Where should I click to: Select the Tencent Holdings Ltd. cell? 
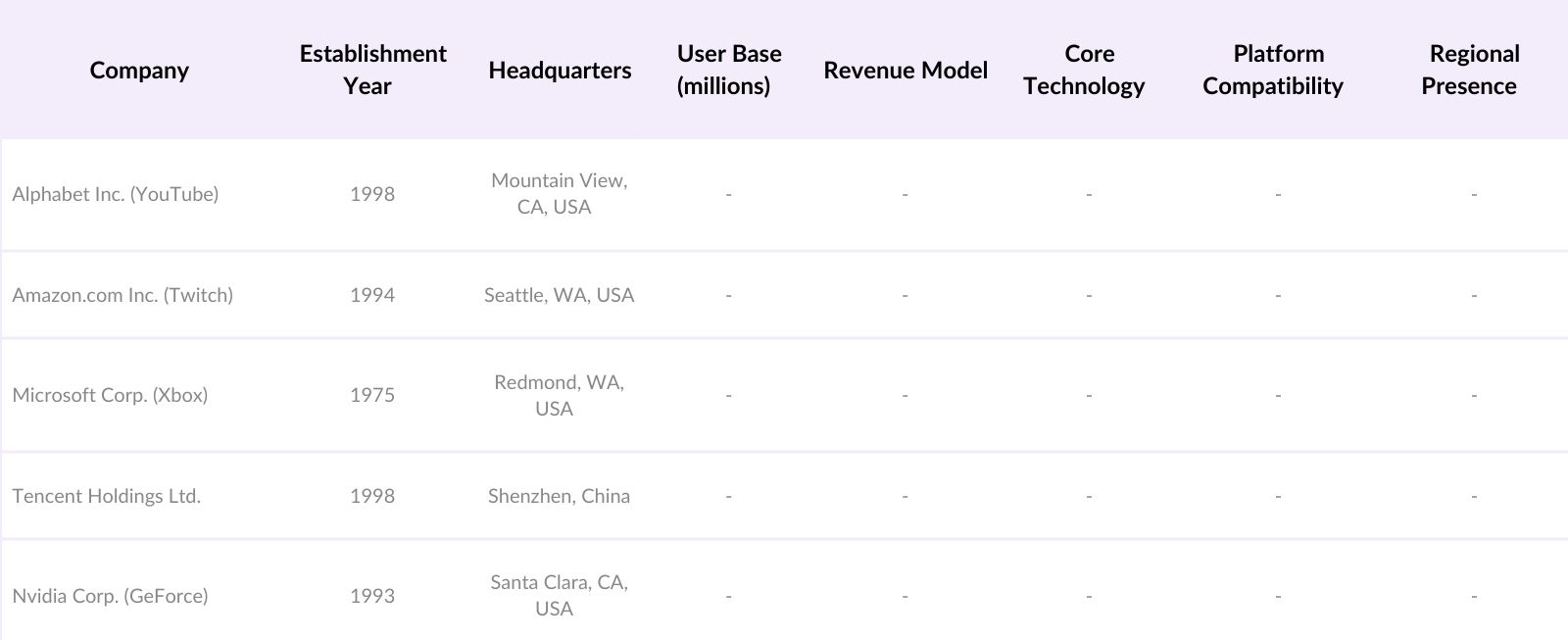coord(107,496)
